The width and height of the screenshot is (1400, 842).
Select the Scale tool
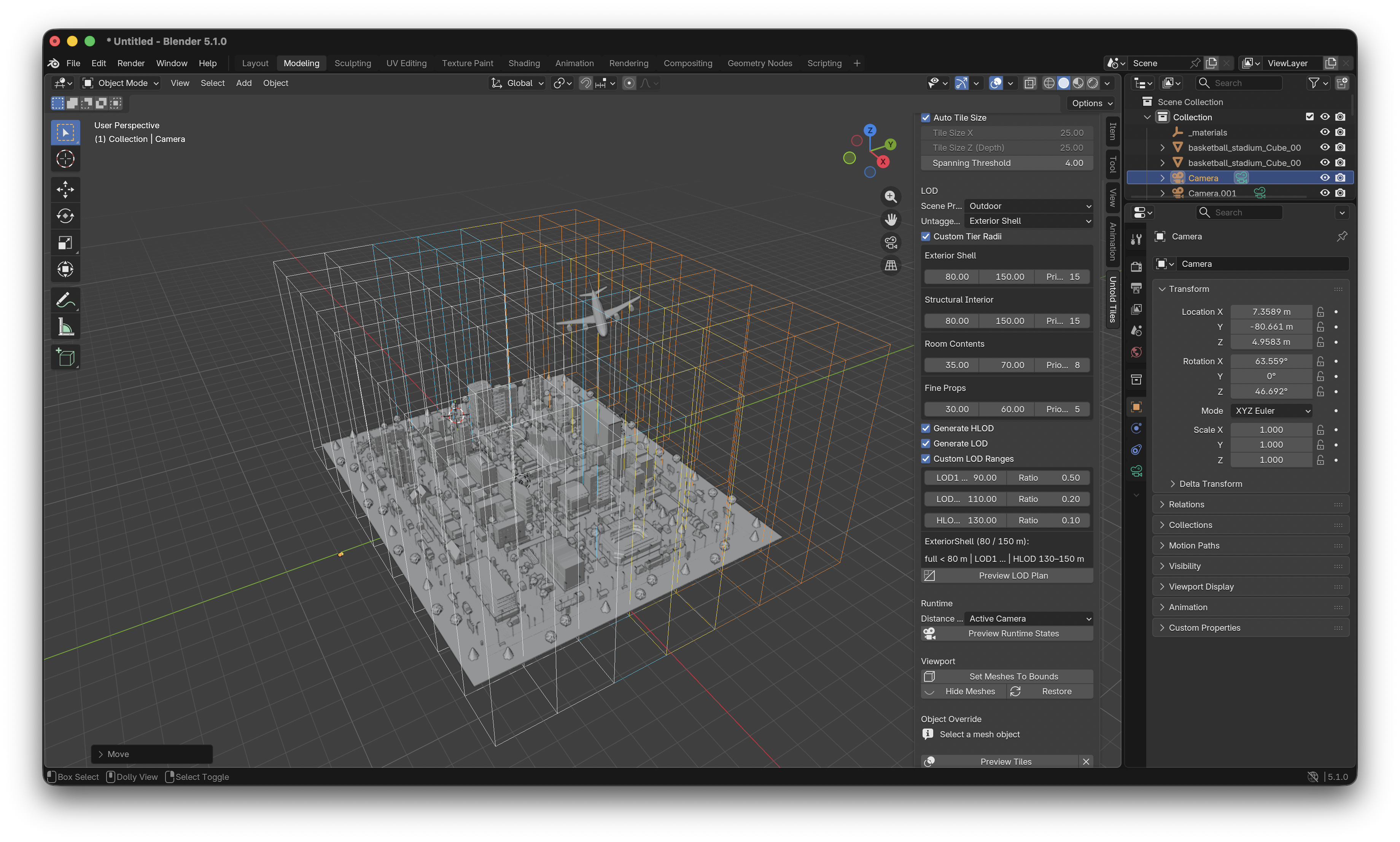pos(65,243)
